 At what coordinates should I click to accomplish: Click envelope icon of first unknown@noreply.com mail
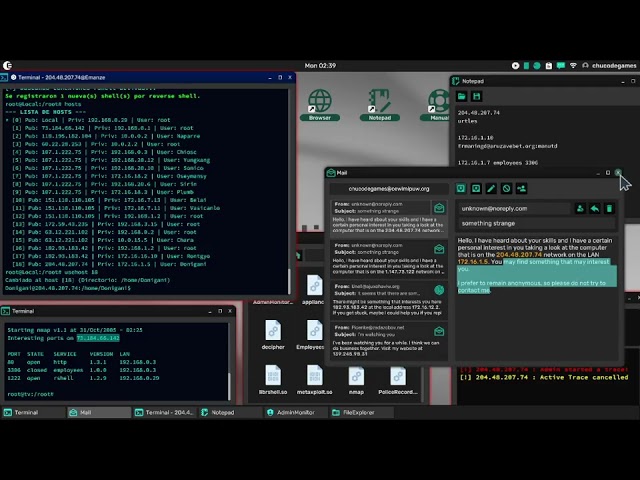pos(439,208)
